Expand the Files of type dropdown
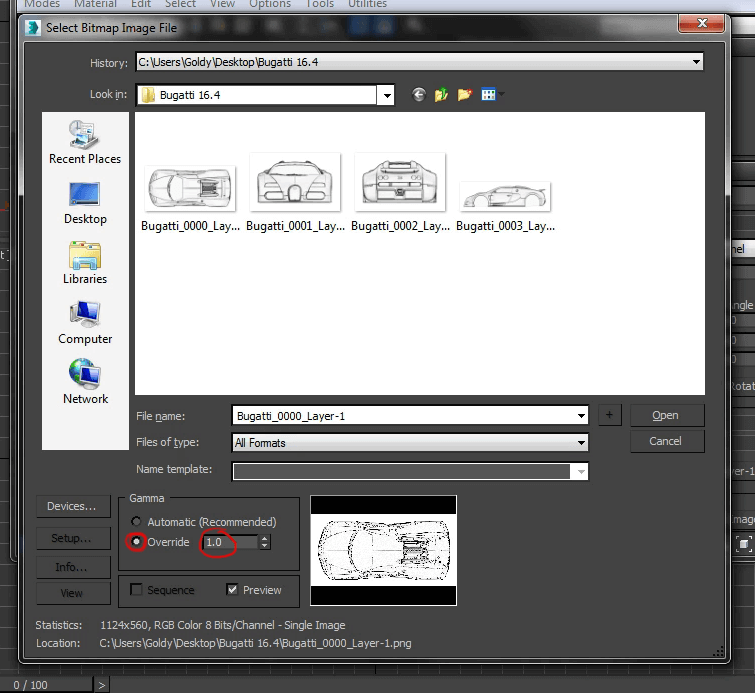Viewport: 755px width, 693px height. pyautogui.click(x=581, y=442)
